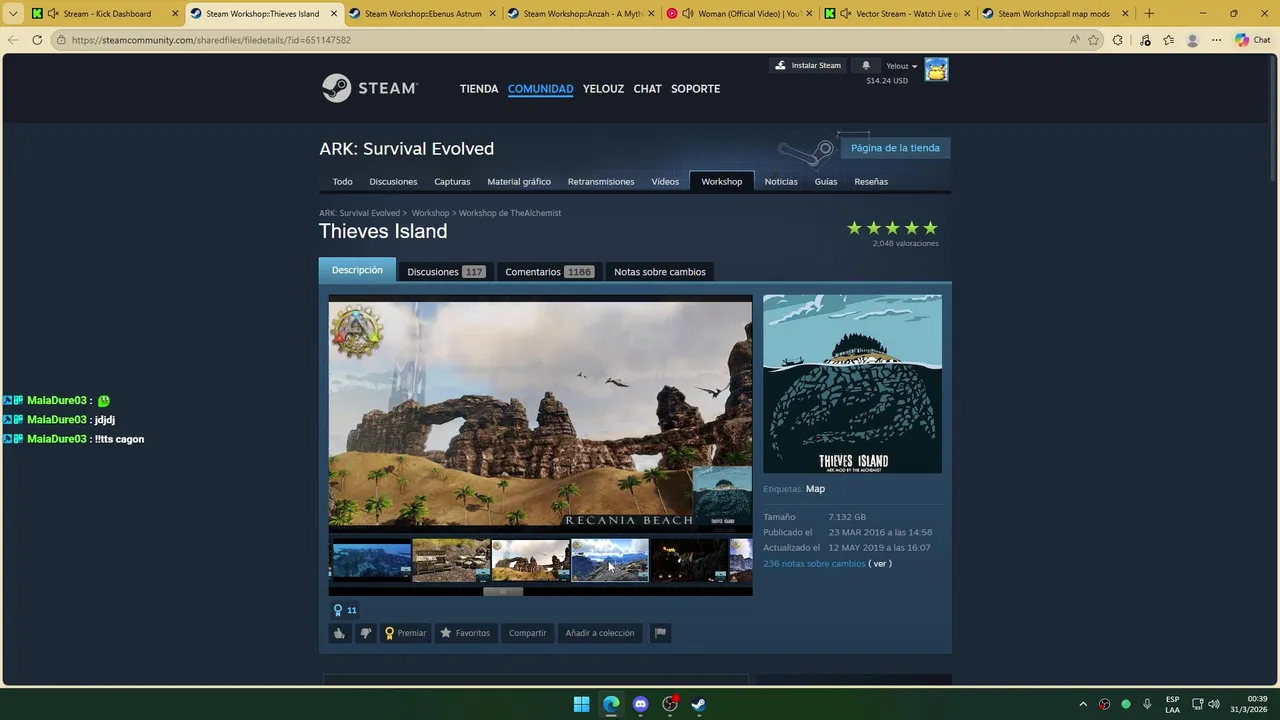This screenshot has width=1280, height=720.
Task: Open Comentarios 1186 tab
Action: coord(549,271)
